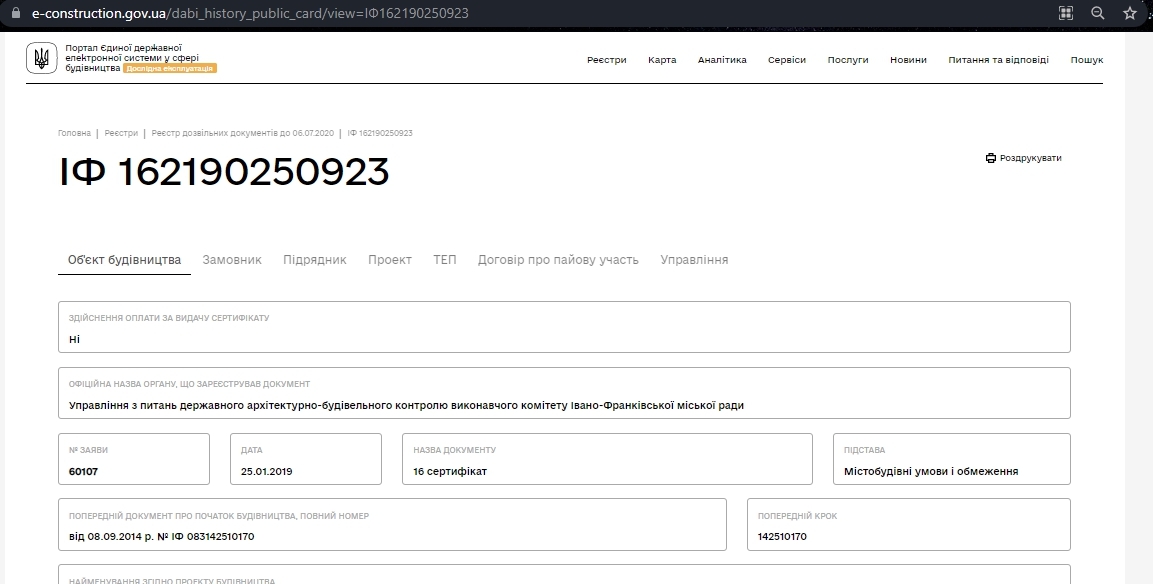The image size is (1153, 584).
Task: Go to Реєстри breadcrumb
Action: (x=121, y=133)
